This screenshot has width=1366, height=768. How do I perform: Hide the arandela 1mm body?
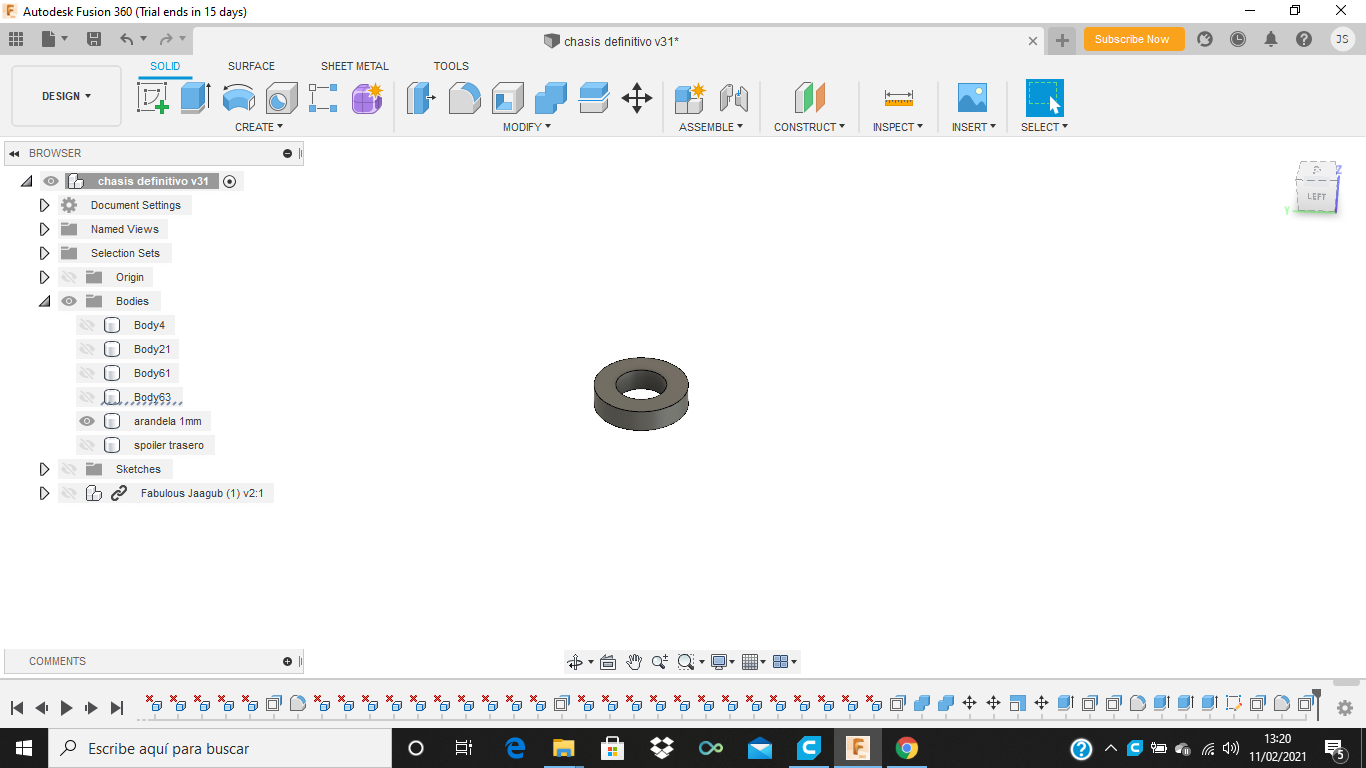pyautogui.click(x=87, y=421)
